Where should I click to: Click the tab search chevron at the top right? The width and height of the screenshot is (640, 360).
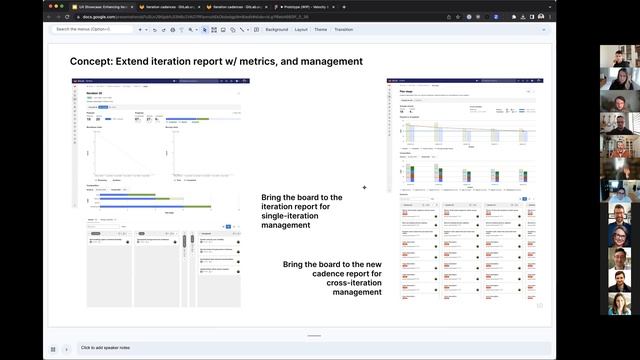click(x=550, y=7)
